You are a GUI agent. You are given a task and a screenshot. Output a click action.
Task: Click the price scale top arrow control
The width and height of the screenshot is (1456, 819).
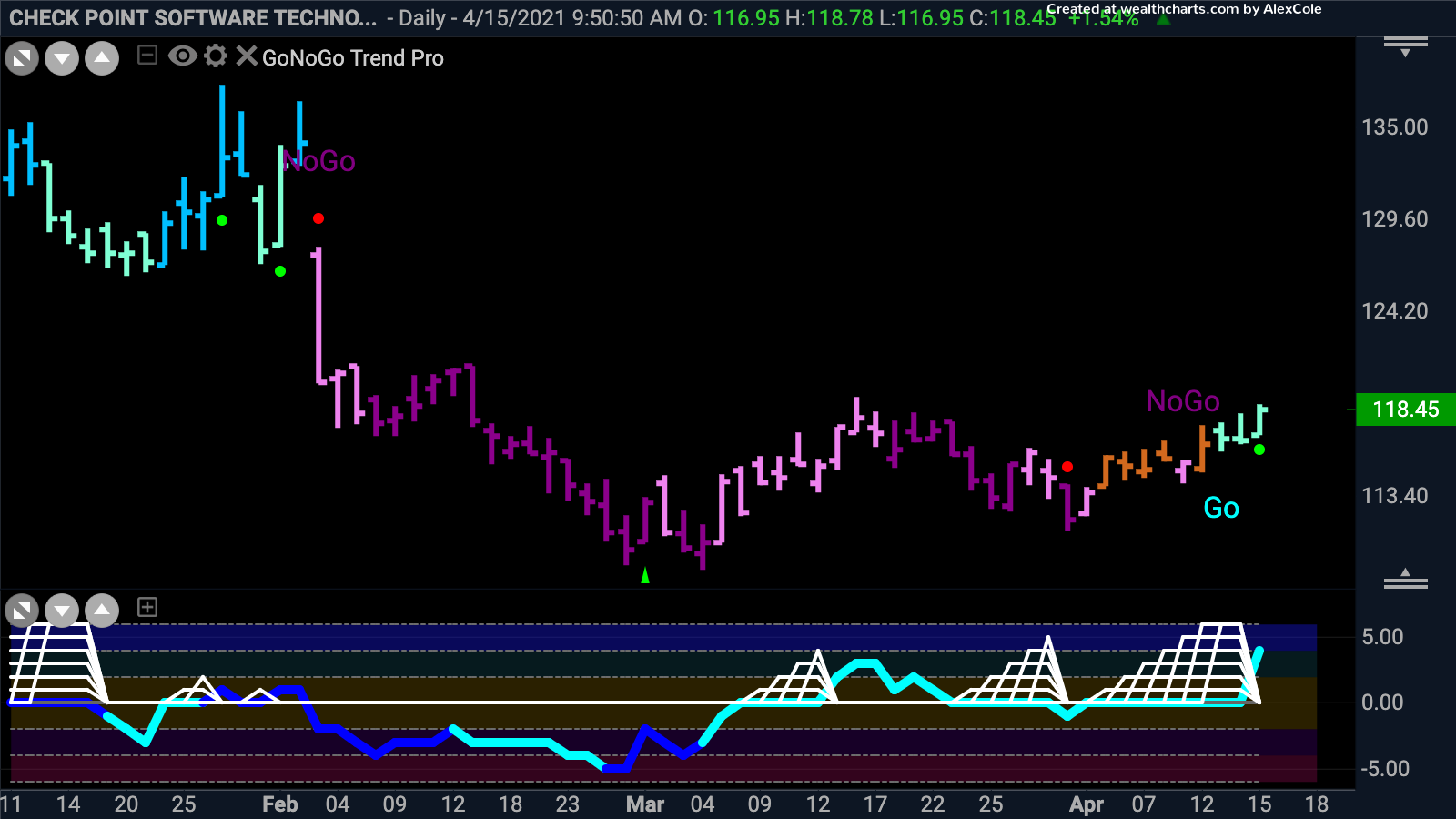[1405, 46]
